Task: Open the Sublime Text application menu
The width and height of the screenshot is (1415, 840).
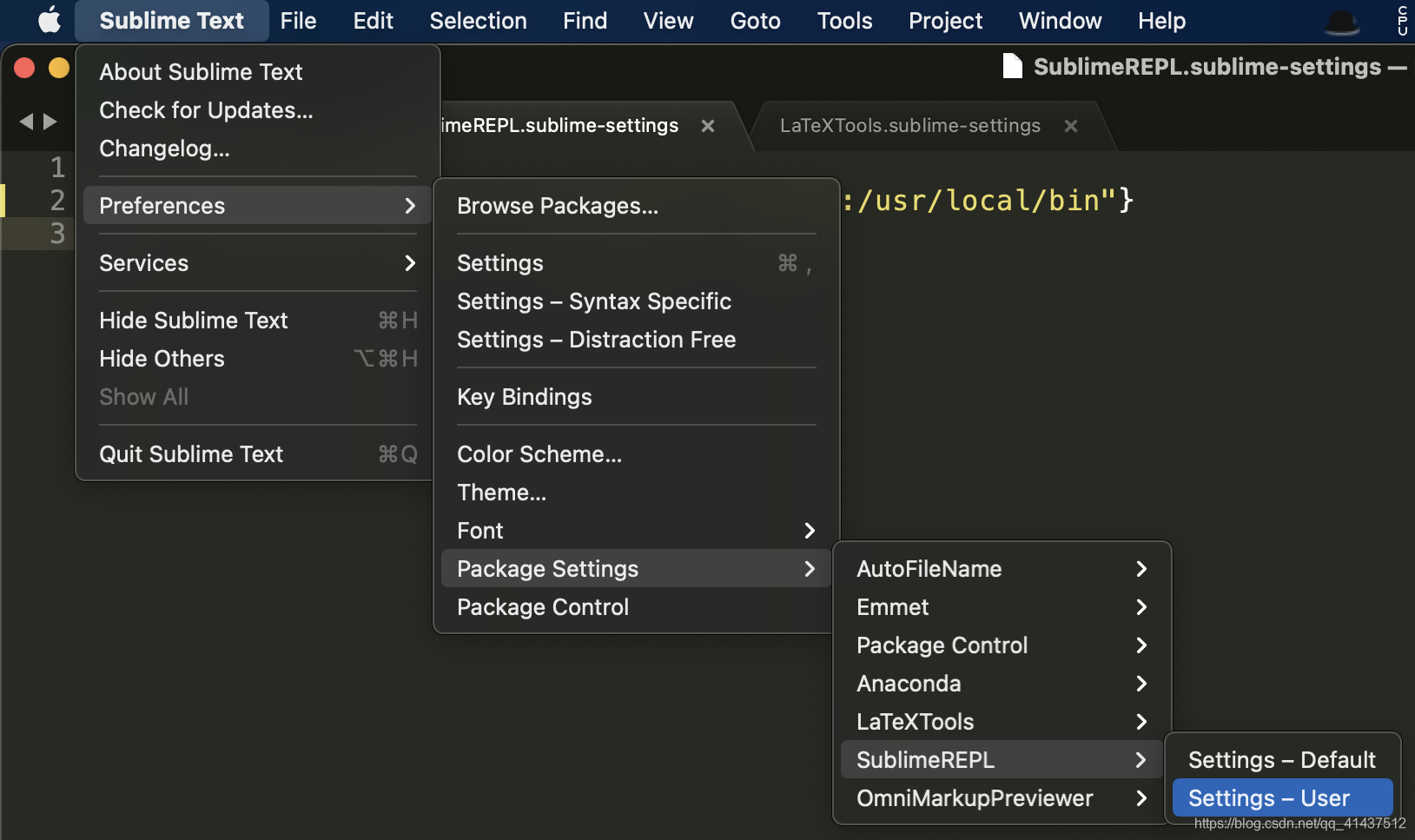Action: pyautogui.click(x=171, y=21)
